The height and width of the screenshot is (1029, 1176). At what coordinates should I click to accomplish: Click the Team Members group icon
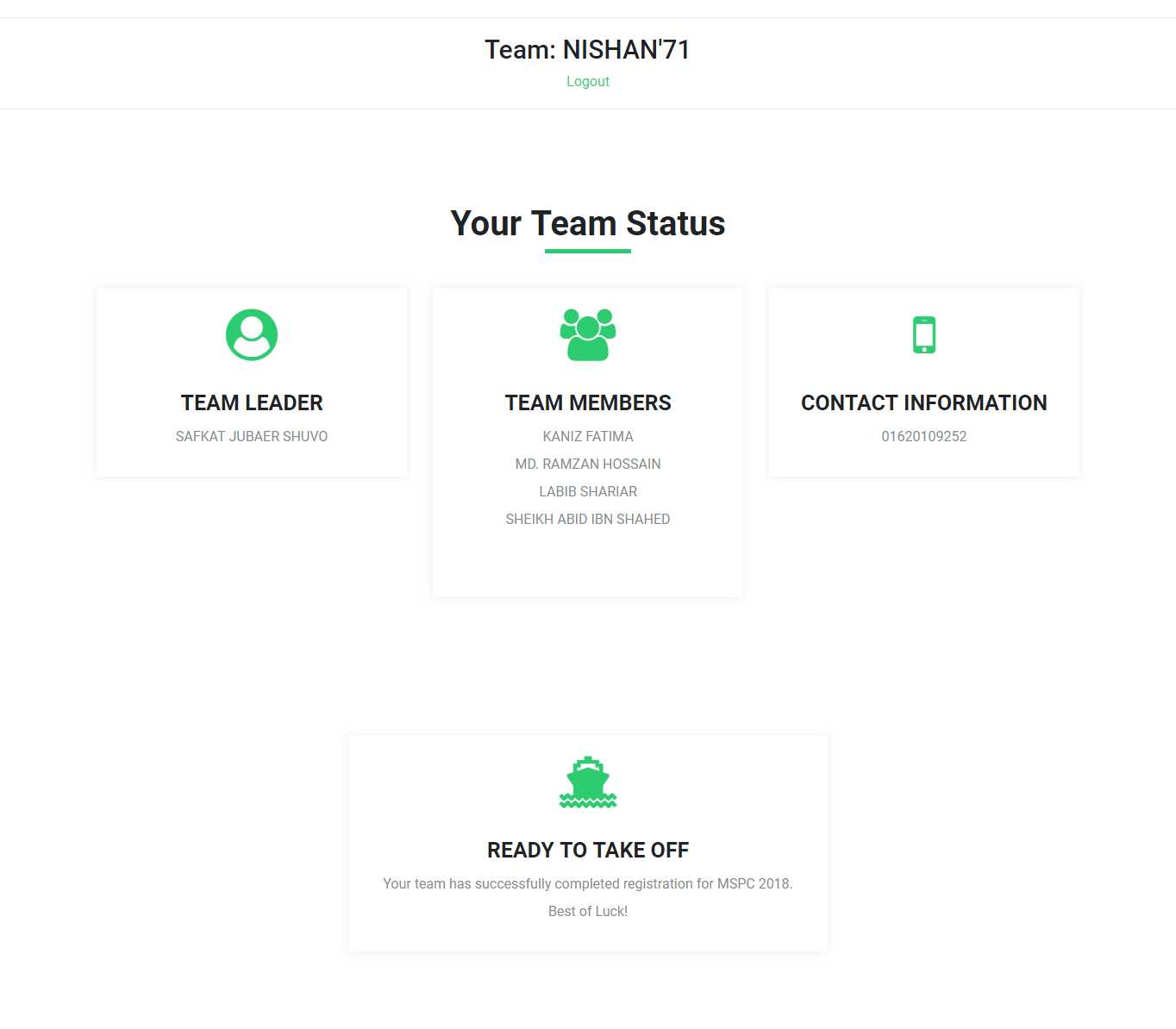click(588, 334)
